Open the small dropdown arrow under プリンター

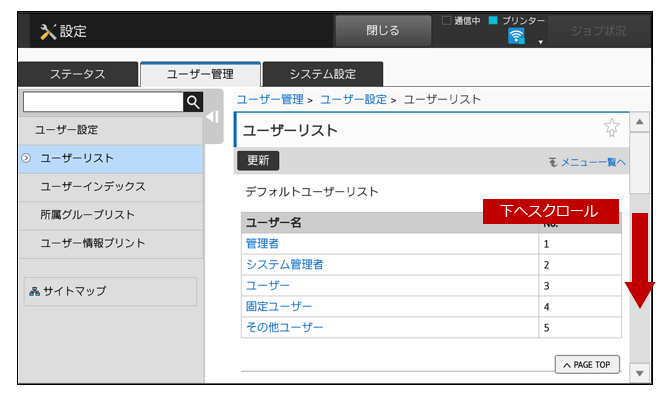541,42
